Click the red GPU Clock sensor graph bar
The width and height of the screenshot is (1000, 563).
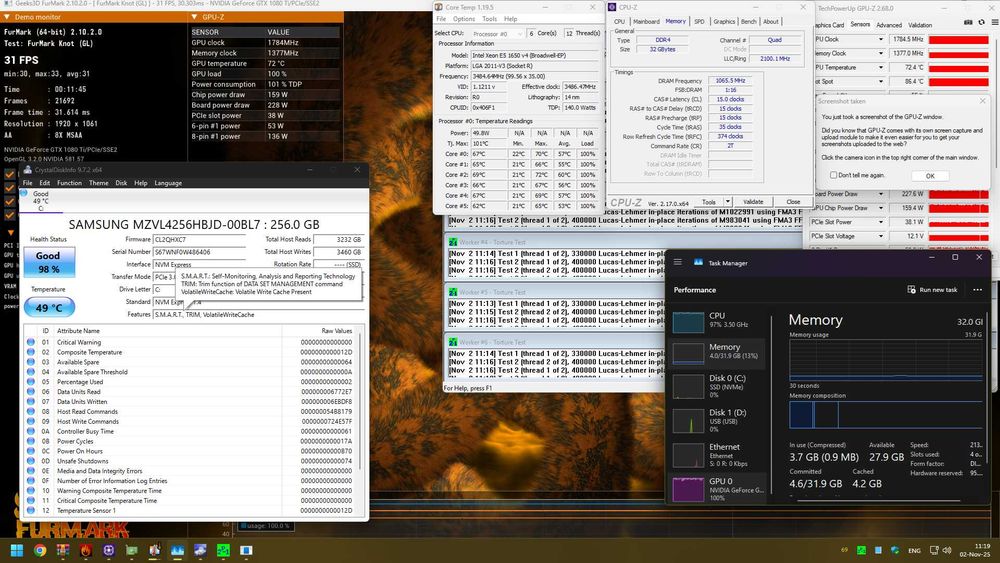click(959, 40)
